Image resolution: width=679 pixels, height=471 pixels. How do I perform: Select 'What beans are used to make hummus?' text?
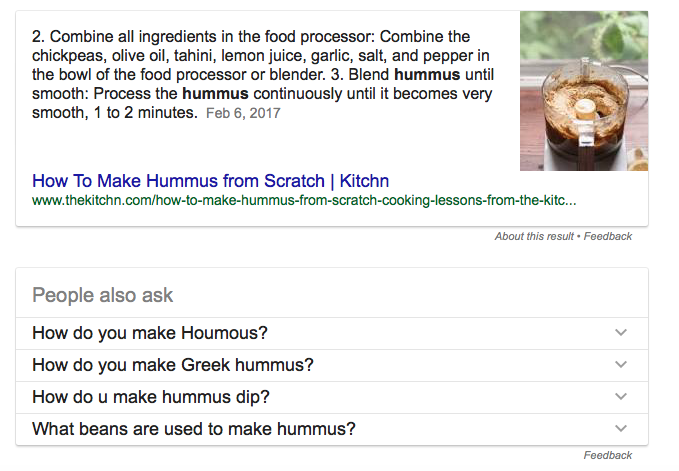[194, 429]
